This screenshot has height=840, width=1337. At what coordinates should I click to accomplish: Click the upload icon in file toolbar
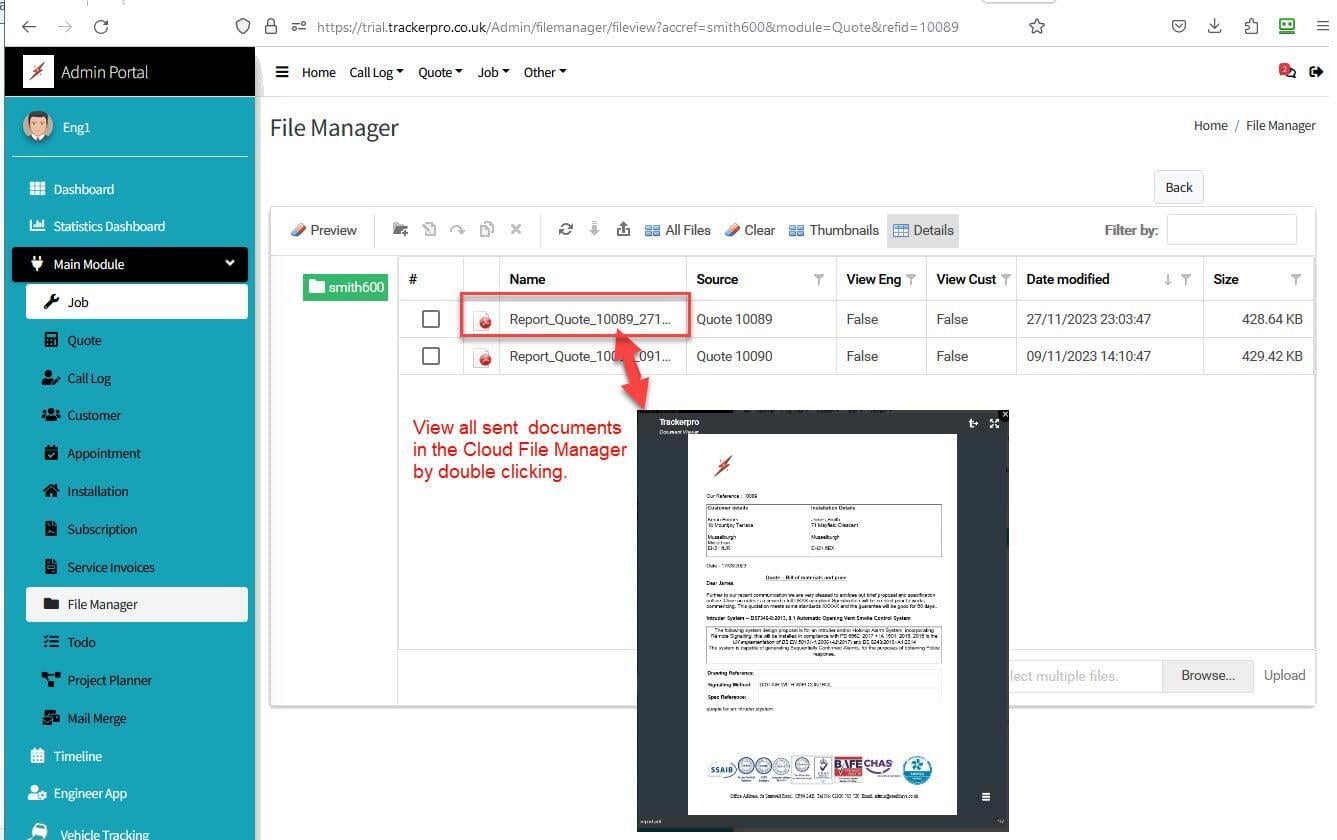pos(623,229)
